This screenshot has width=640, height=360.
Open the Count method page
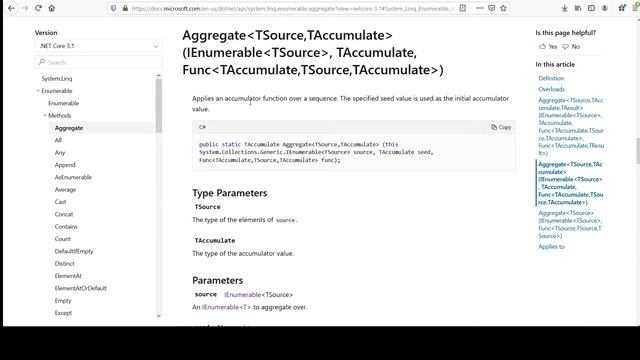62,239
